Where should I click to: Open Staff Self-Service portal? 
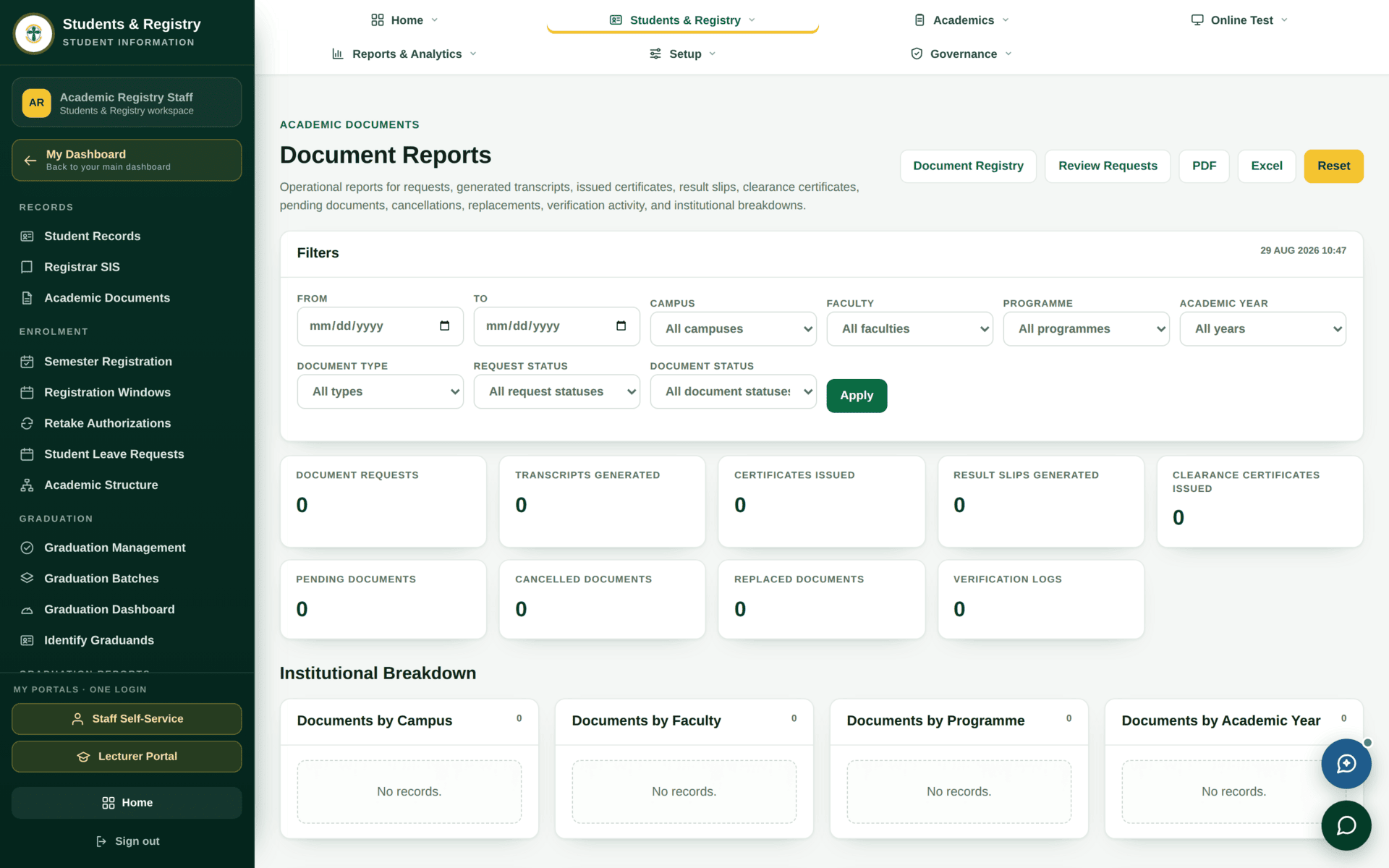[127, 719]
